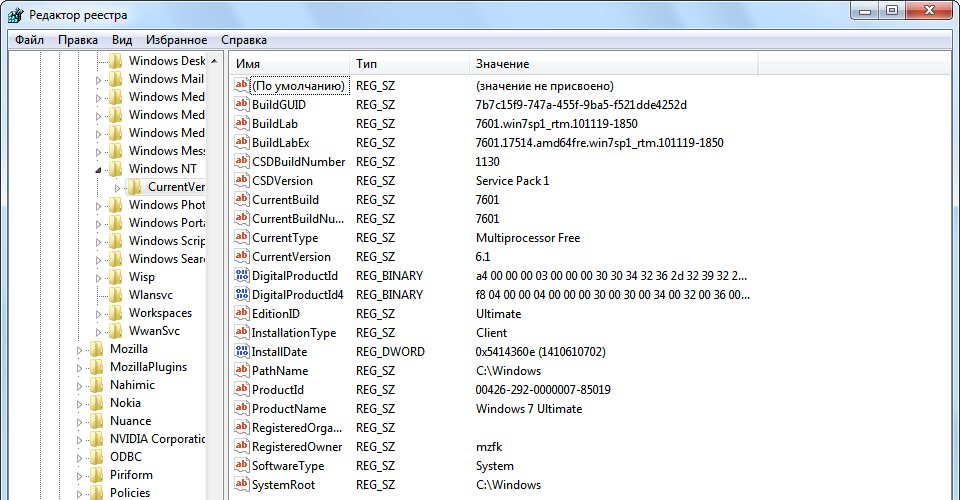Expand the Nahimic registry key

pyautogui.click(x=80, y=385)
